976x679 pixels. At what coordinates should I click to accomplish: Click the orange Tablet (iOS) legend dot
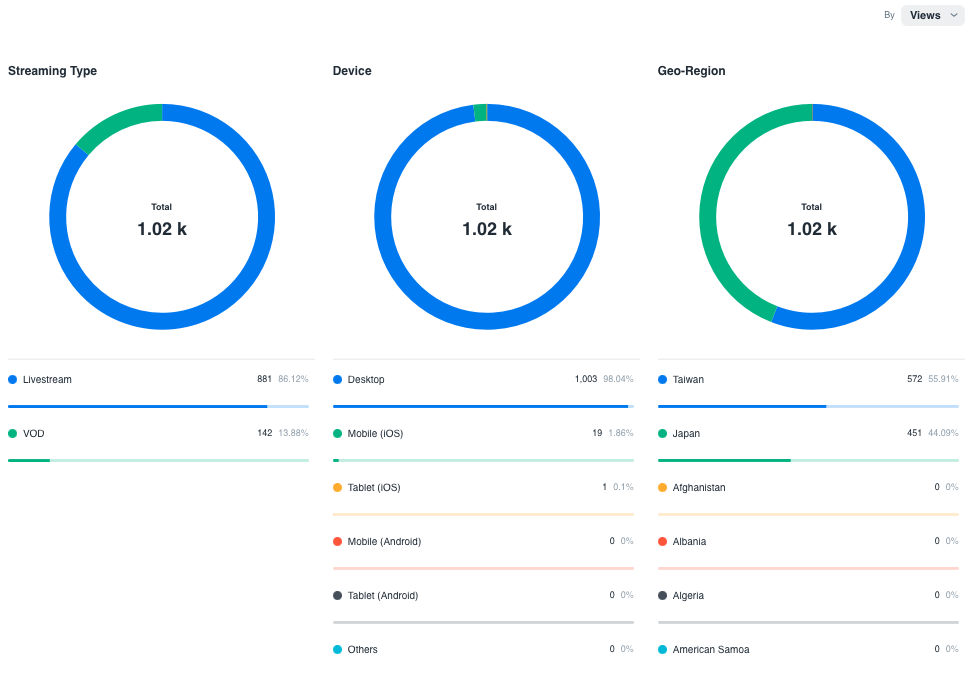point(338,488)
